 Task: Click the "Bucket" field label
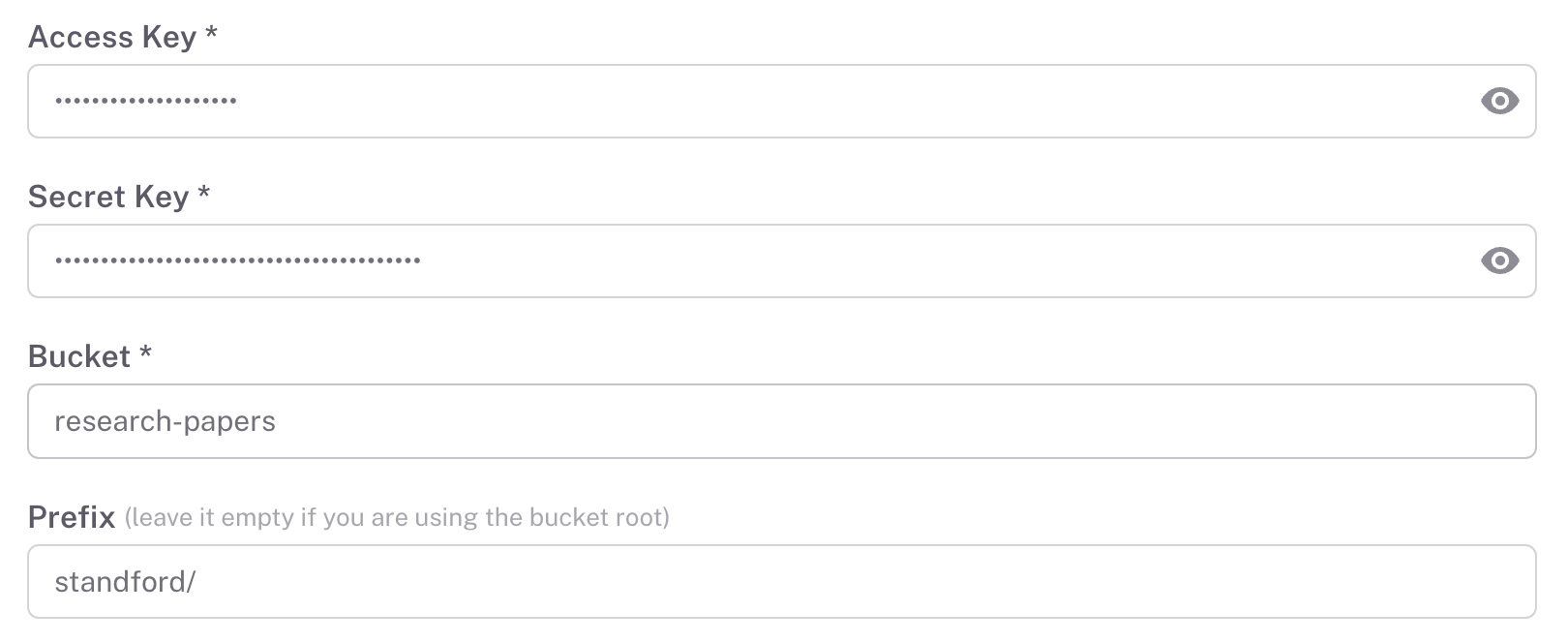pyautogui.click(x=79, y=356)
